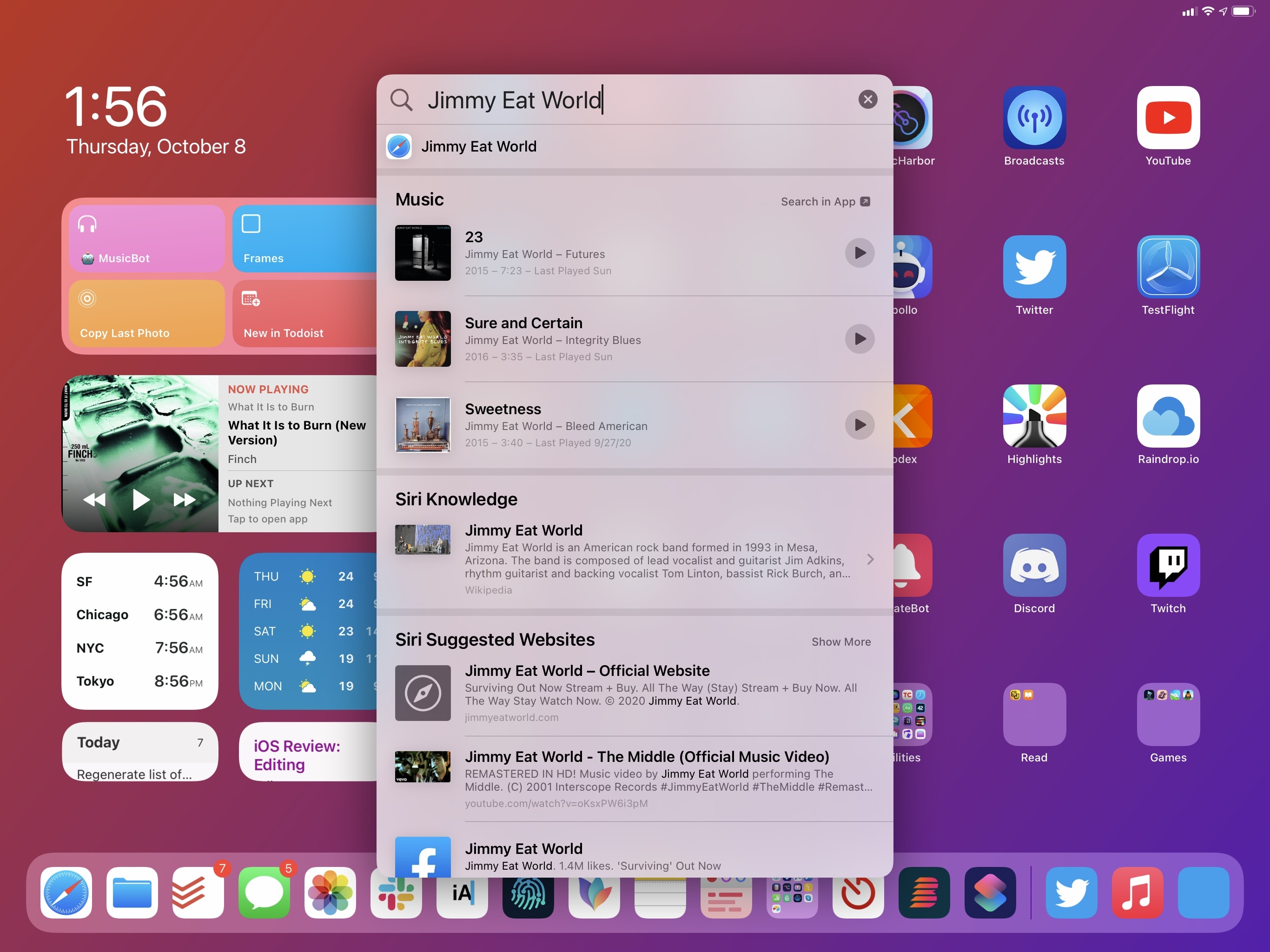1270x952 pixels.
Task: Open Twitter in the dock's recent apps
Action: [1072, 893]
